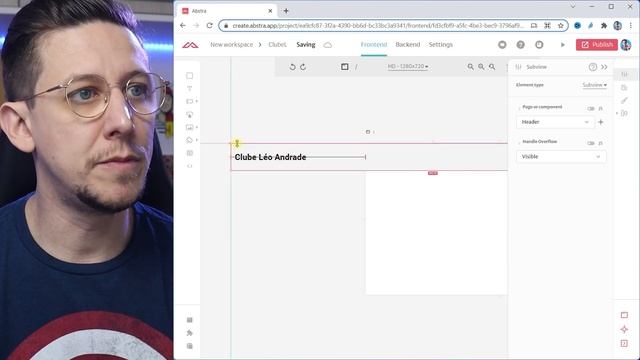640x360 pixels.
Task: Select the button element tool in left toolbar
Action: point(189,114)
